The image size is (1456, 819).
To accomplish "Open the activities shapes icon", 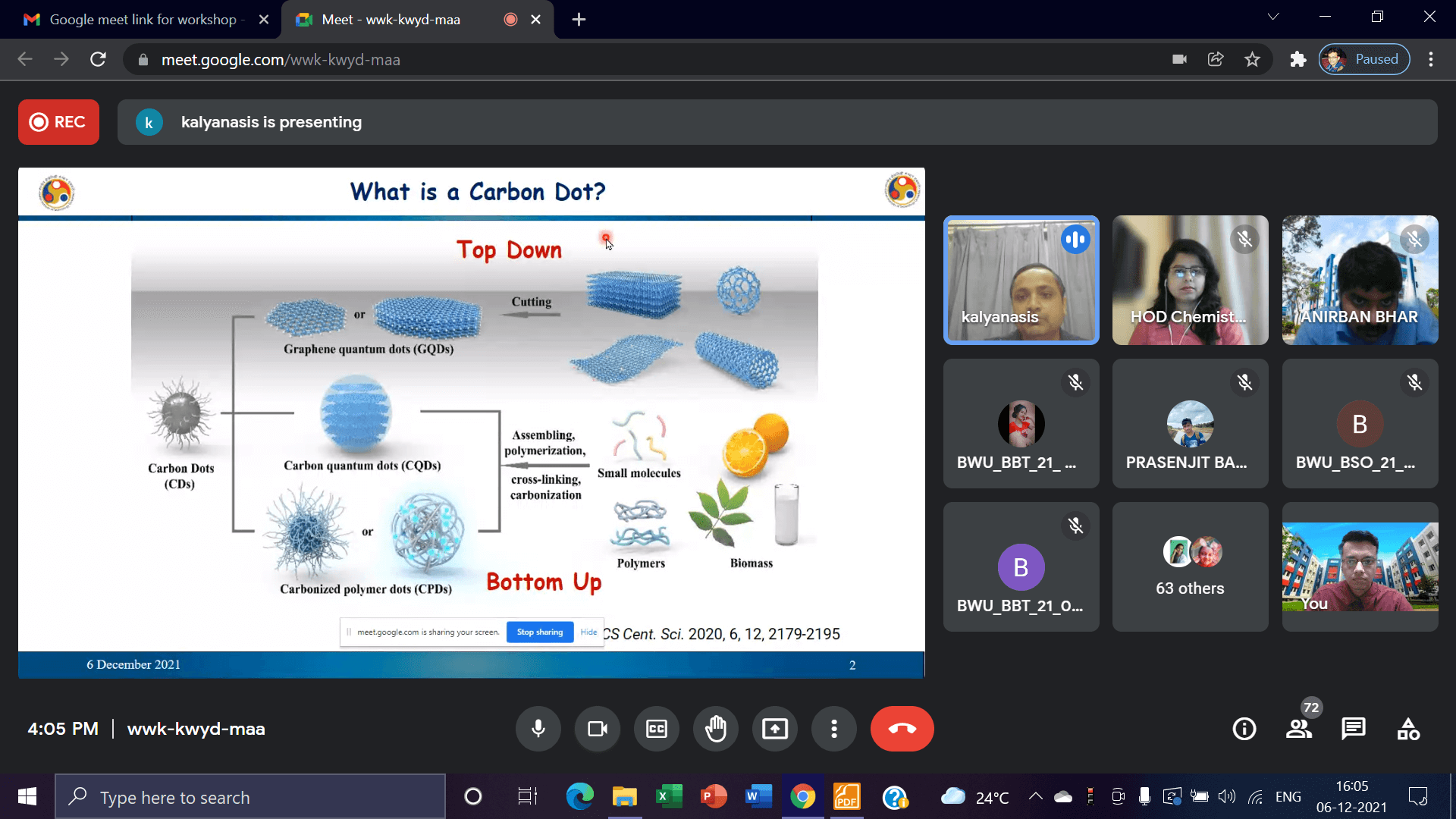I will (1408, 729).
